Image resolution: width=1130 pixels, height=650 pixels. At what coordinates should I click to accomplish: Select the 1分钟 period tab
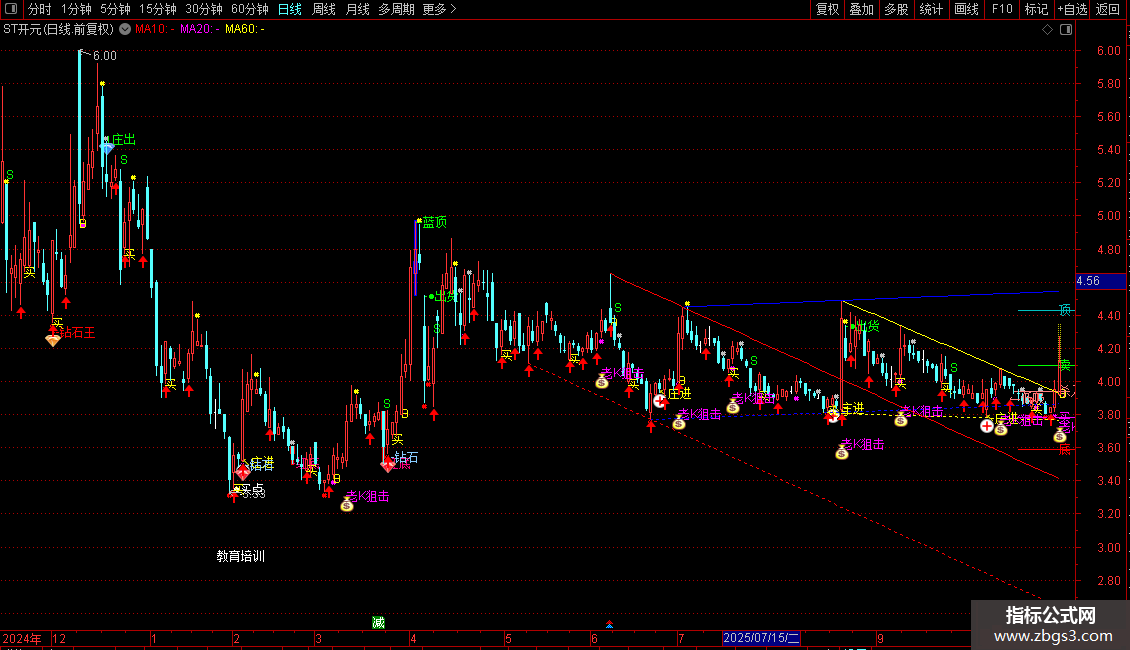[x=76, y=9]
